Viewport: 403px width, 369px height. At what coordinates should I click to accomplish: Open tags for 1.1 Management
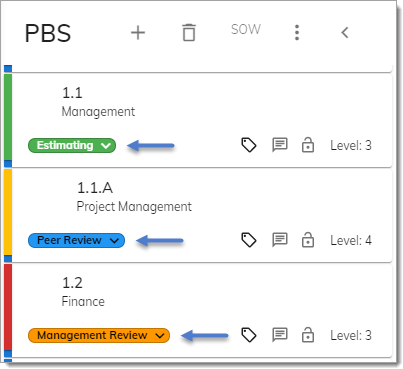(x=249, y=145)
